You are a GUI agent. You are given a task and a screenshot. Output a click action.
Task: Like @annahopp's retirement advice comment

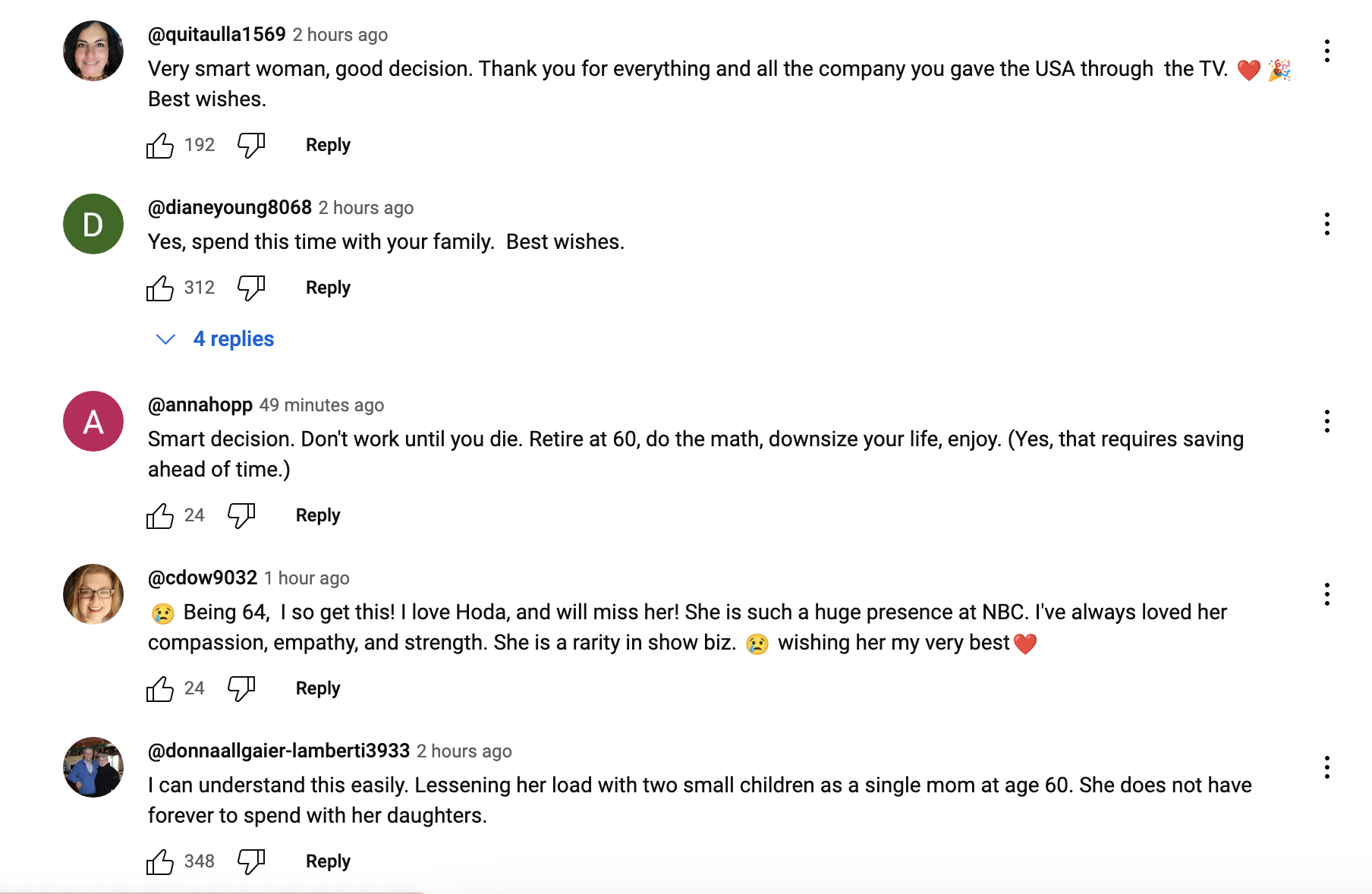pyautogui.click(x=160, y=515)
